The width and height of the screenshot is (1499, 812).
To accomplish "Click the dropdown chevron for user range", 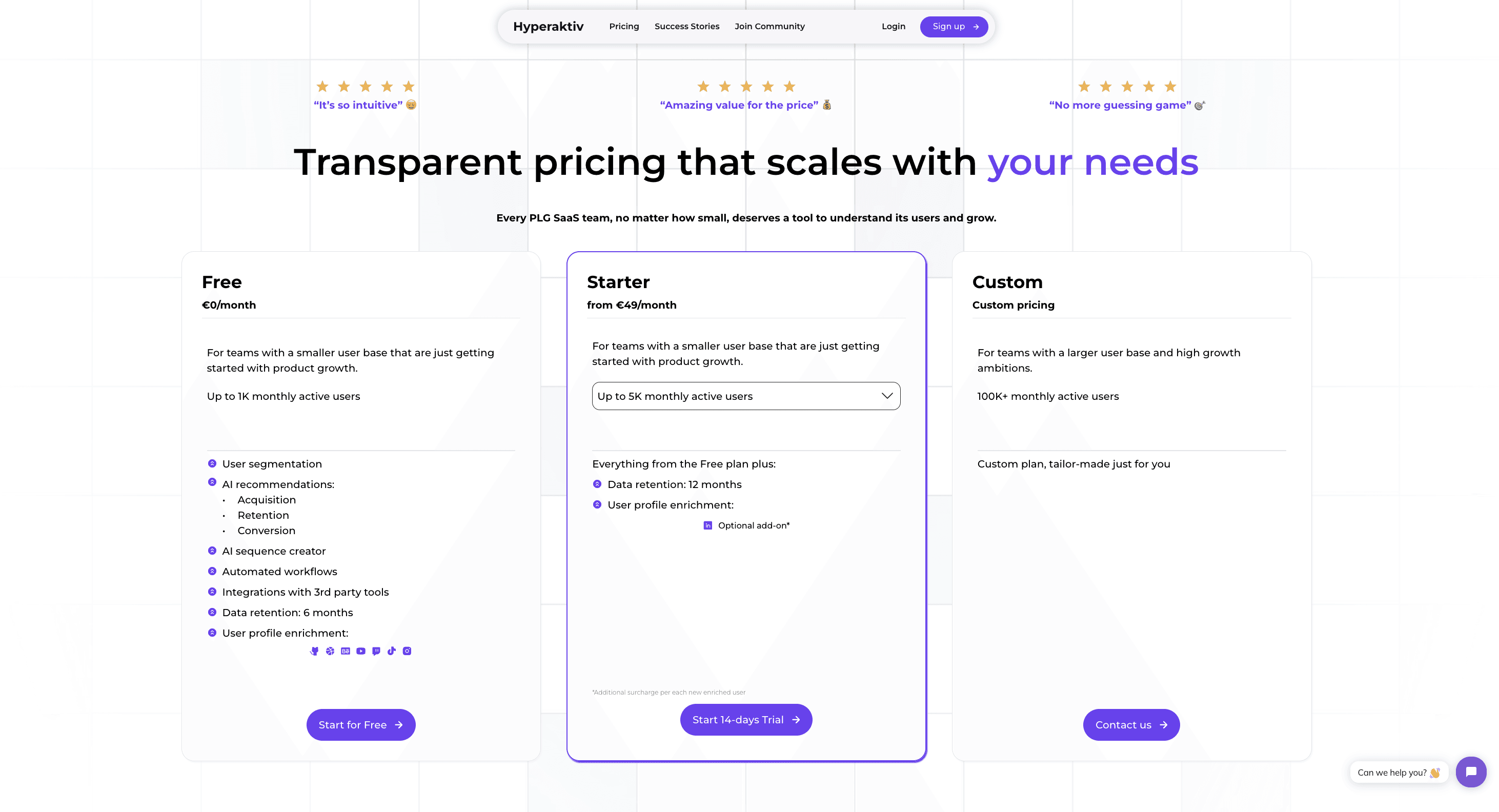I will coord(886,396).
